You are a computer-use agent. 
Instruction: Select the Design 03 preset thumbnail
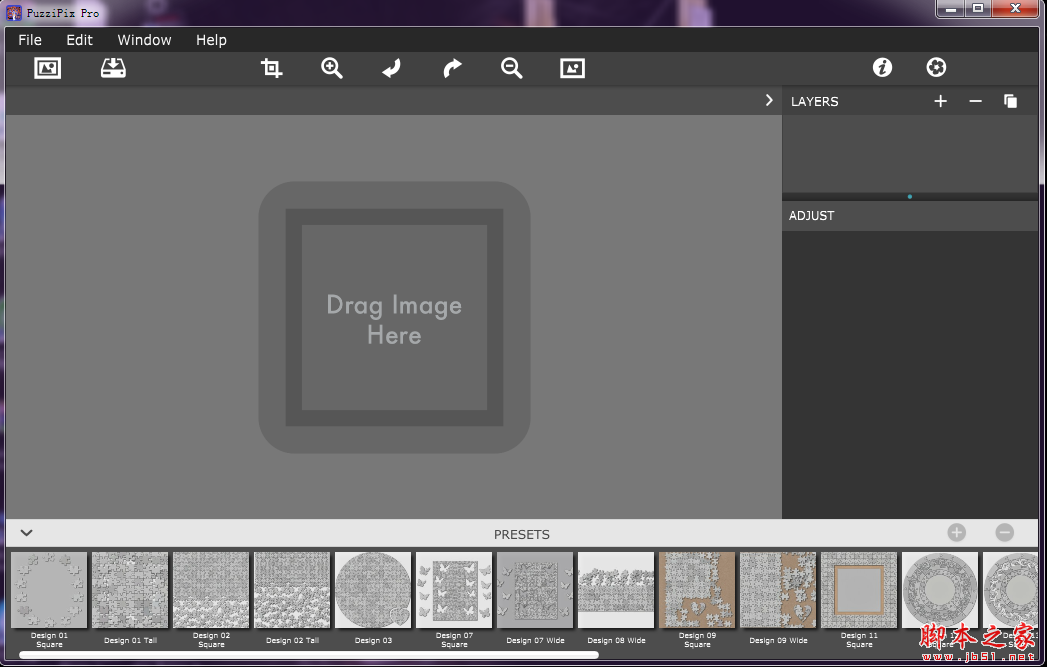point(372,590)
